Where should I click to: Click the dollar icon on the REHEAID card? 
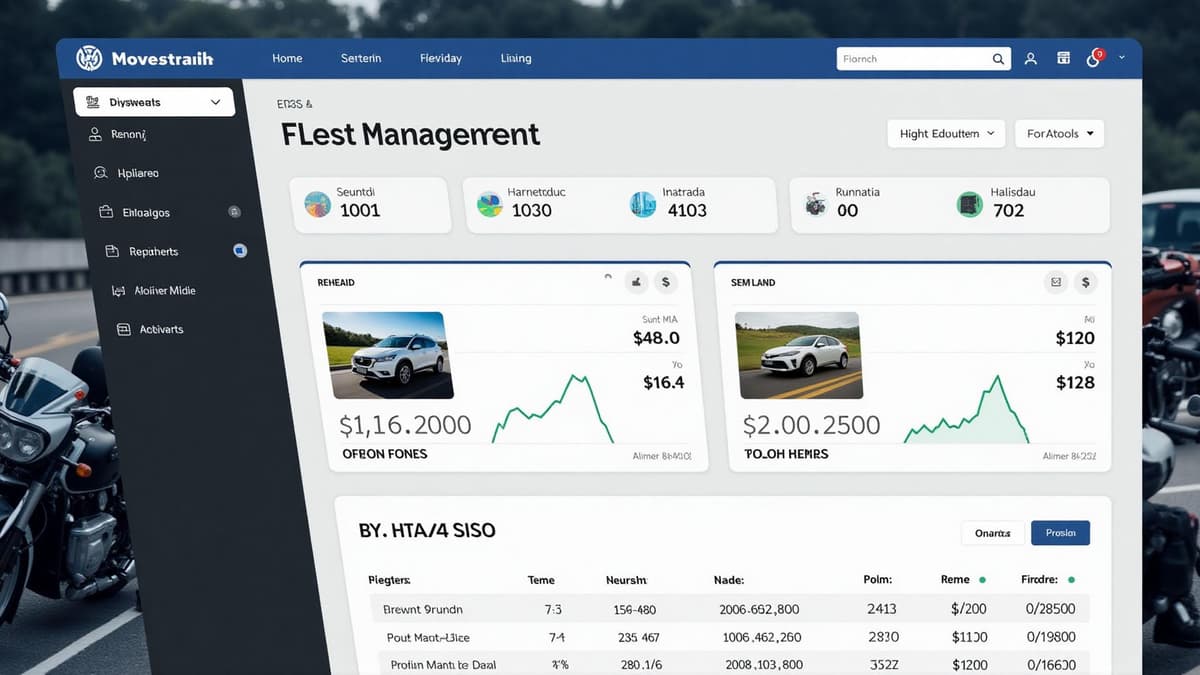(x=665, y=282)
